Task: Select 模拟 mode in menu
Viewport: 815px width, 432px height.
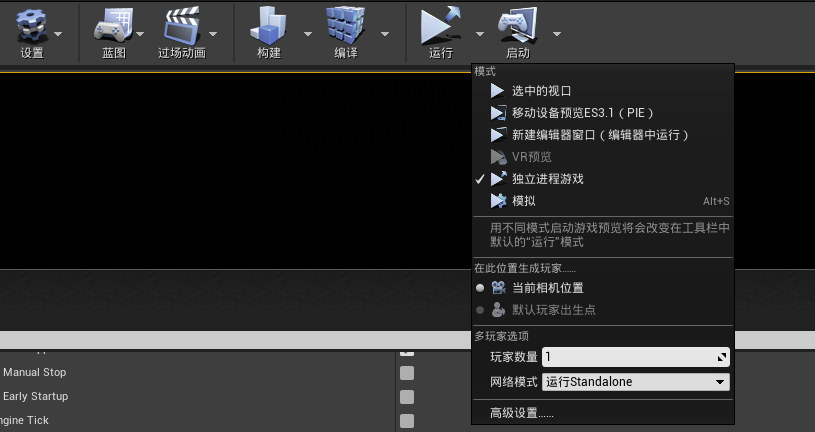Action: pyautogui.click(x=603, y=201)
